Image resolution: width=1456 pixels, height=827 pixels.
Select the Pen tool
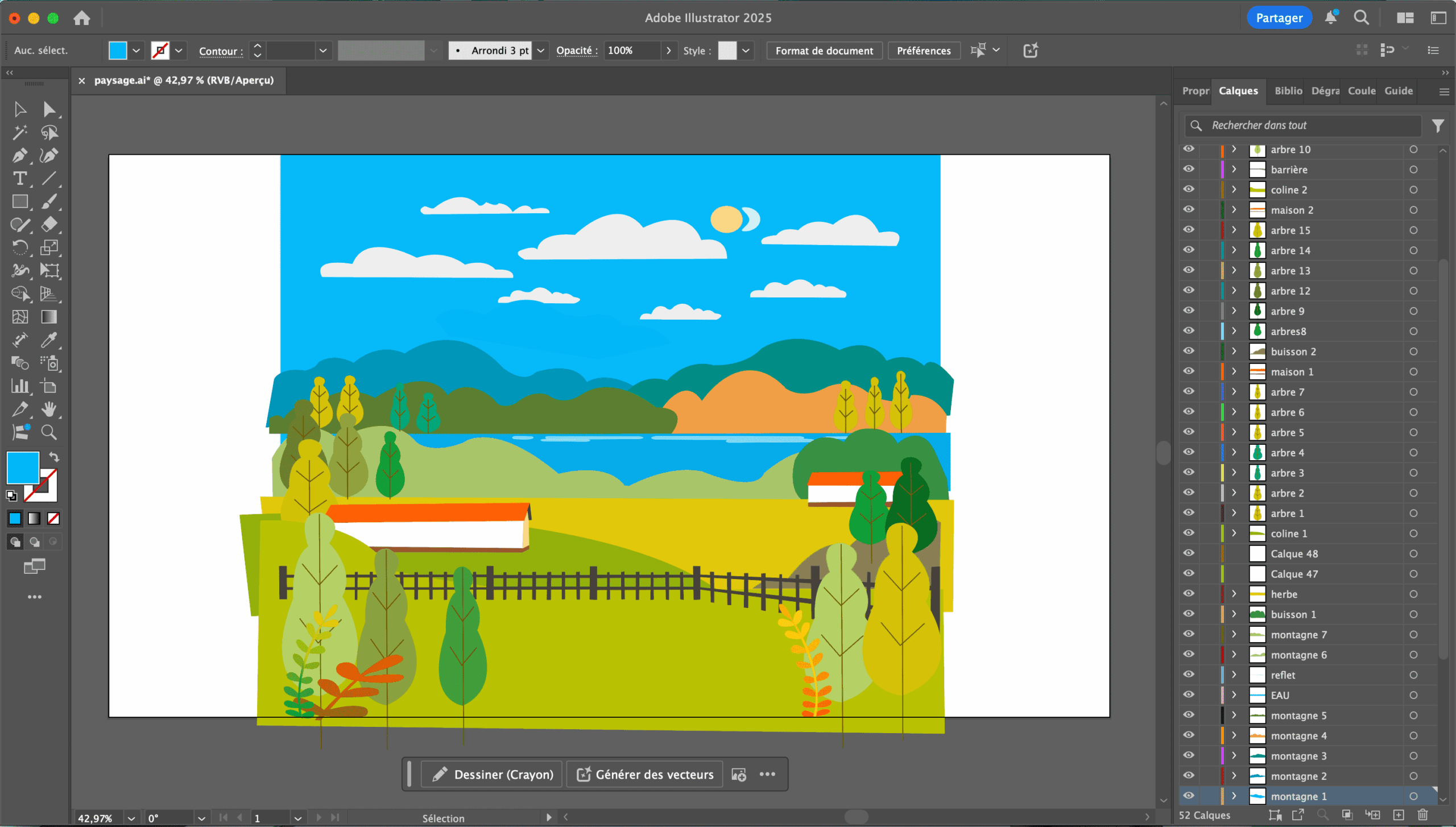(x=19, y=156)
